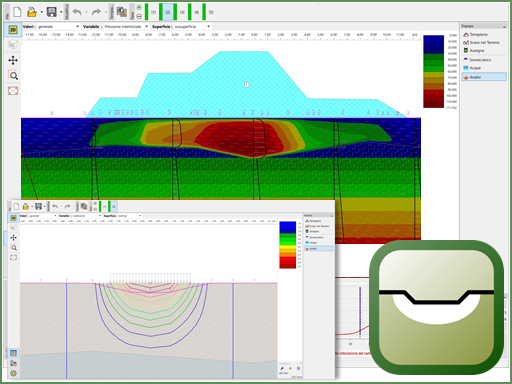Toggle the 3D view mode button
The width and height of the screenshot is (512, 384).
point(13,45)
